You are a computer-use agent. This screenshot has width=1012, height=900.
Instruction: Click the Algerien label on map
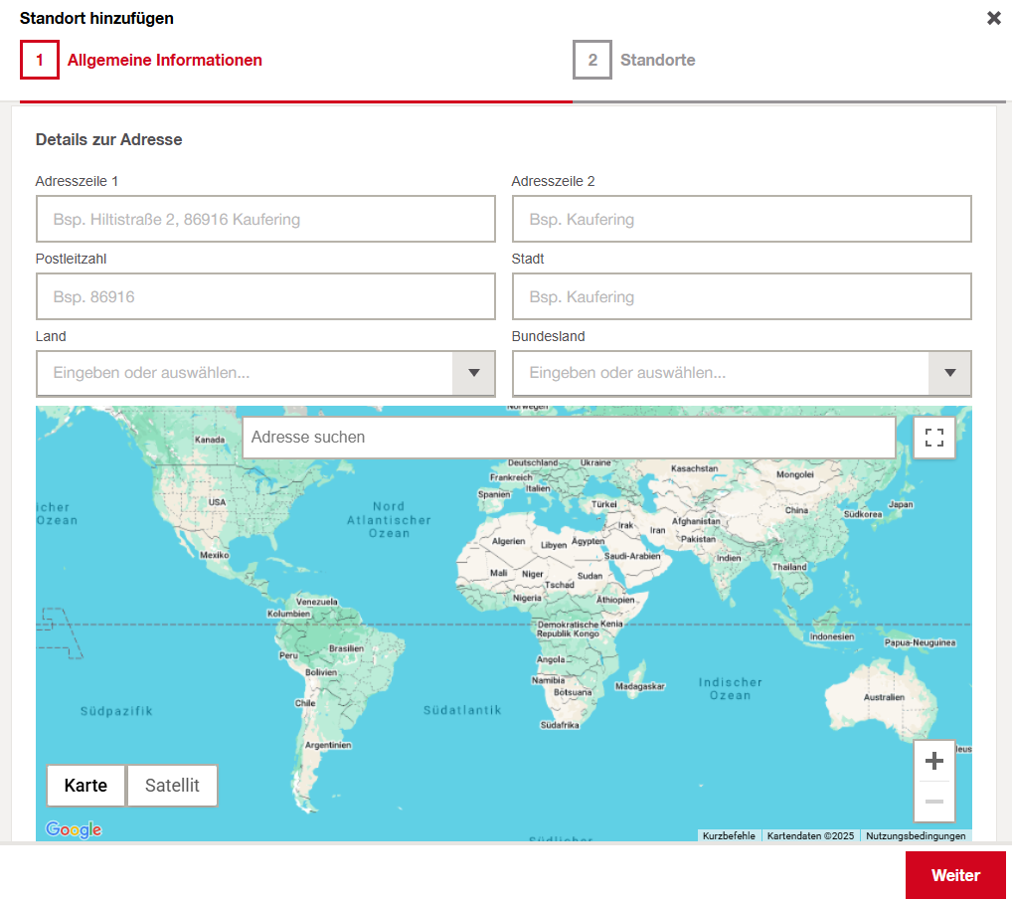(509, 541)
